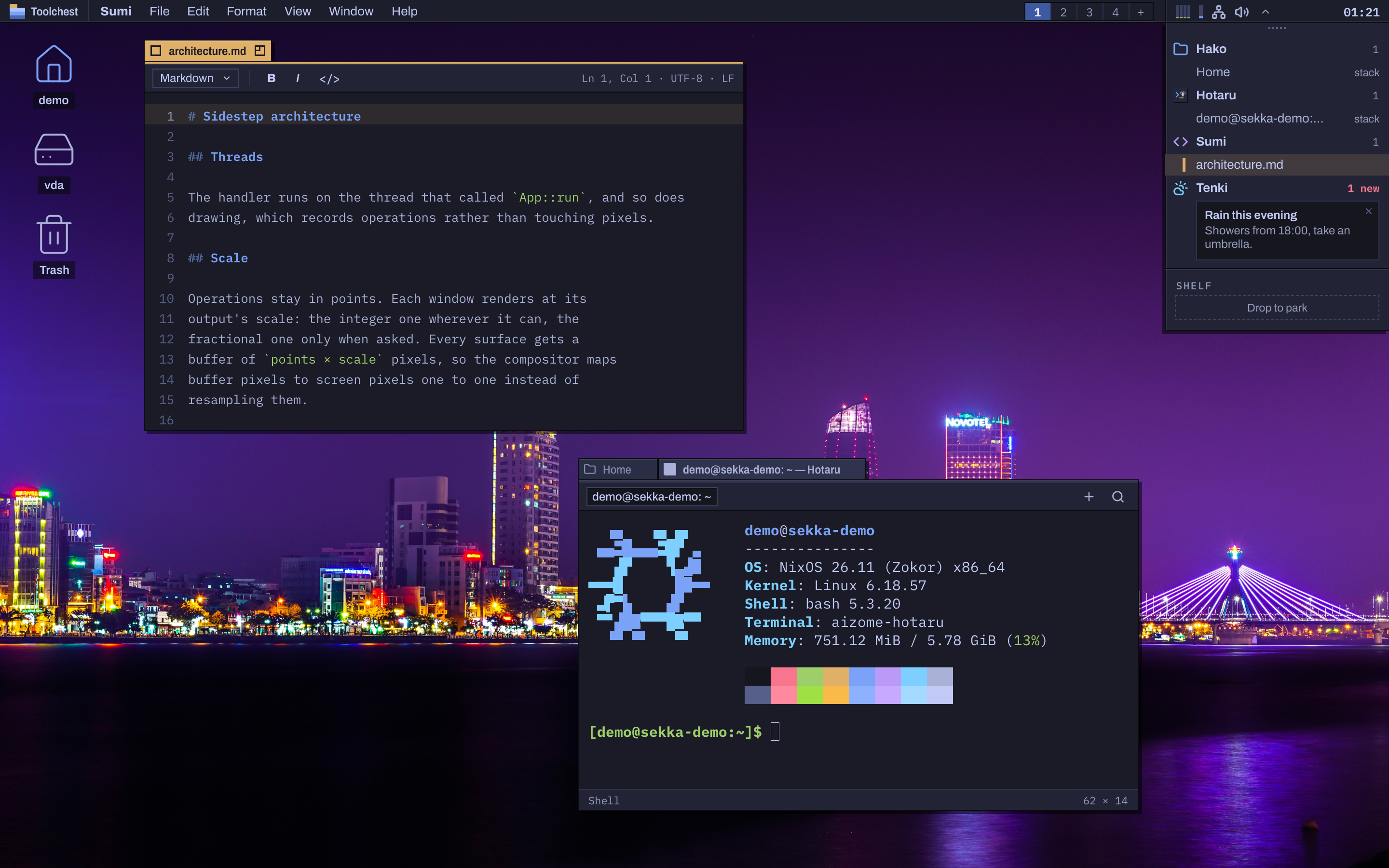Insert inline code with the </> button
The image size is (1389, 868).
(x=329, y=78)
